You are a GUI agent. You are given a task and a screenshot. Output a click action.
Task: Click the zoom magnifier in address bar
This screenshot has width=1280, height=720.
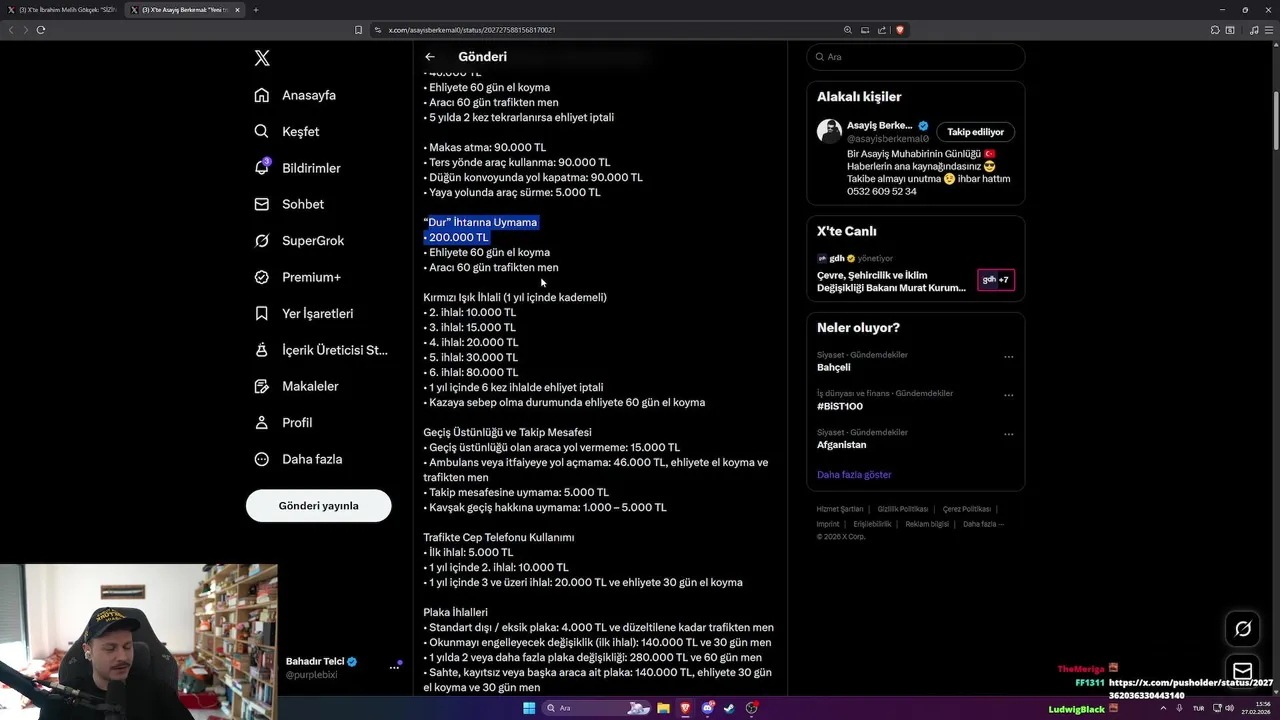tap(848, 30)
